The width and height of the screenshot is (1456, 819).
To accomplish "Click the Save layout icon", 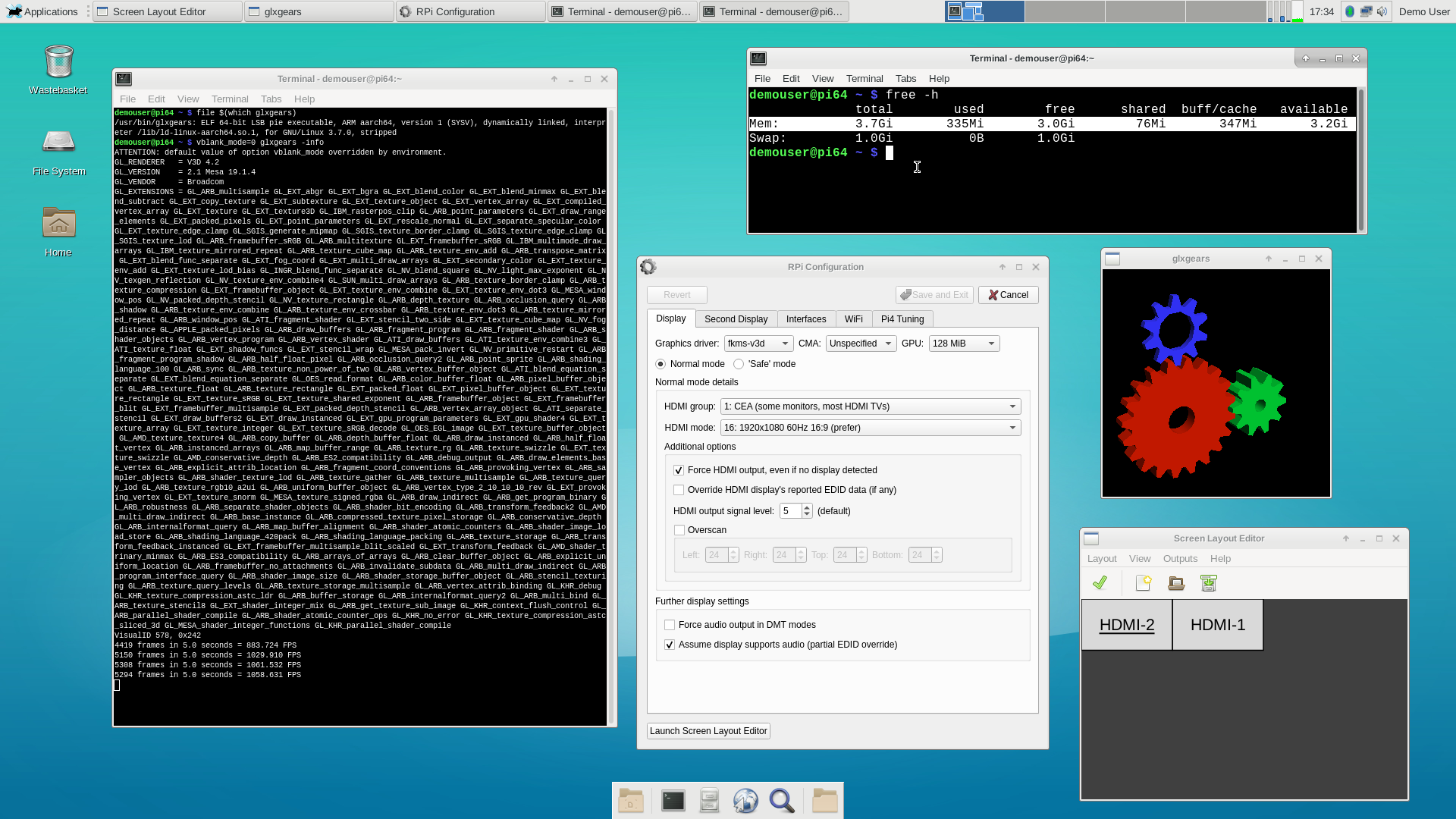I will 1209,582.
